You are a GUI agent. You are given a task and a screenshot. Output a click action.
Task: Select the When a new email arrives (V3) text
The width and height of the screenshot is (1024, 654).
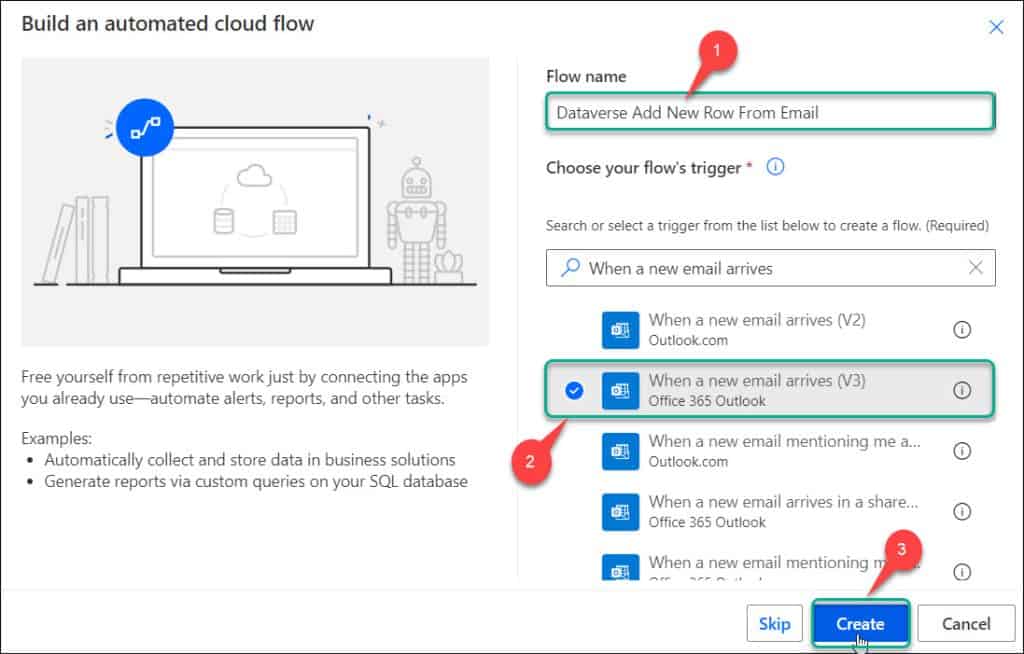757,381
